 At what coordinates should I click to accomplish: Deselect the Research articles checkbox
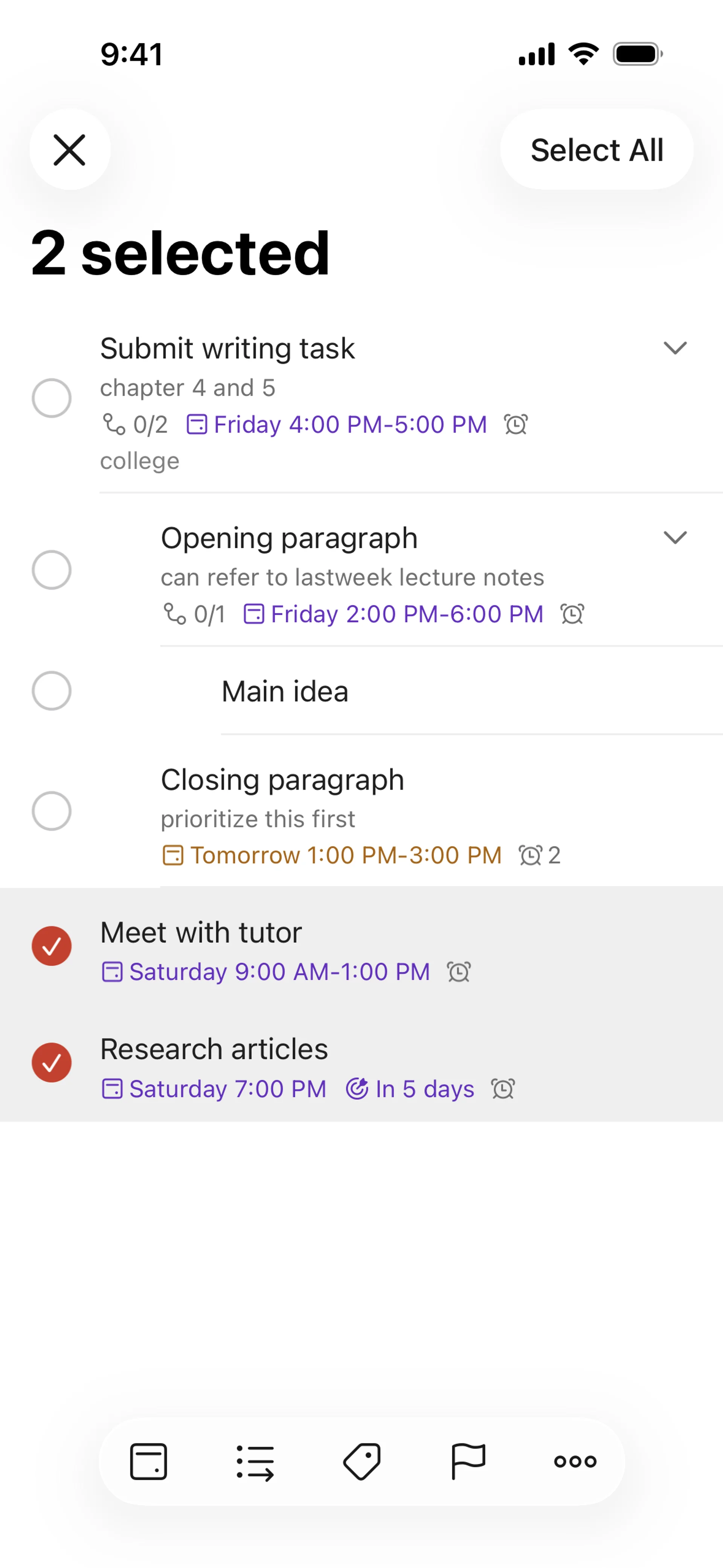[x=52, y=1063]
